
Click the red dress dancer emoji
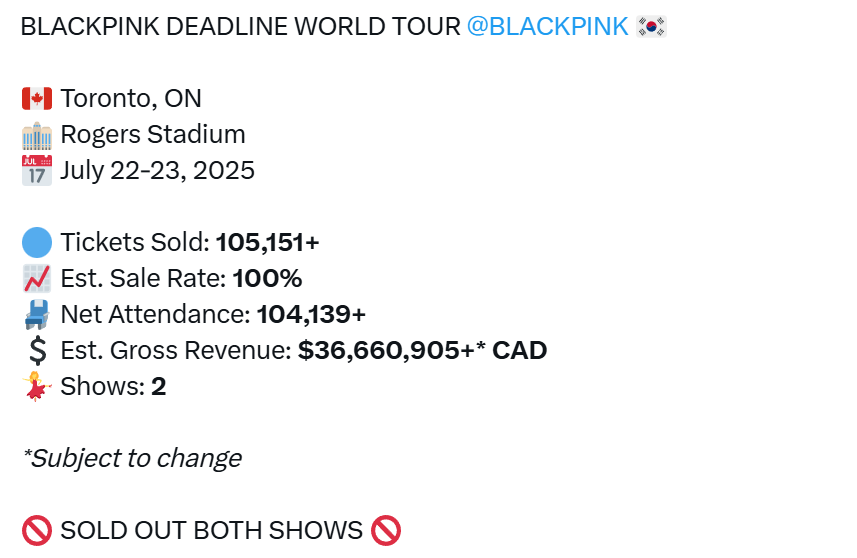pyautogui.click(x=37, y=386)
